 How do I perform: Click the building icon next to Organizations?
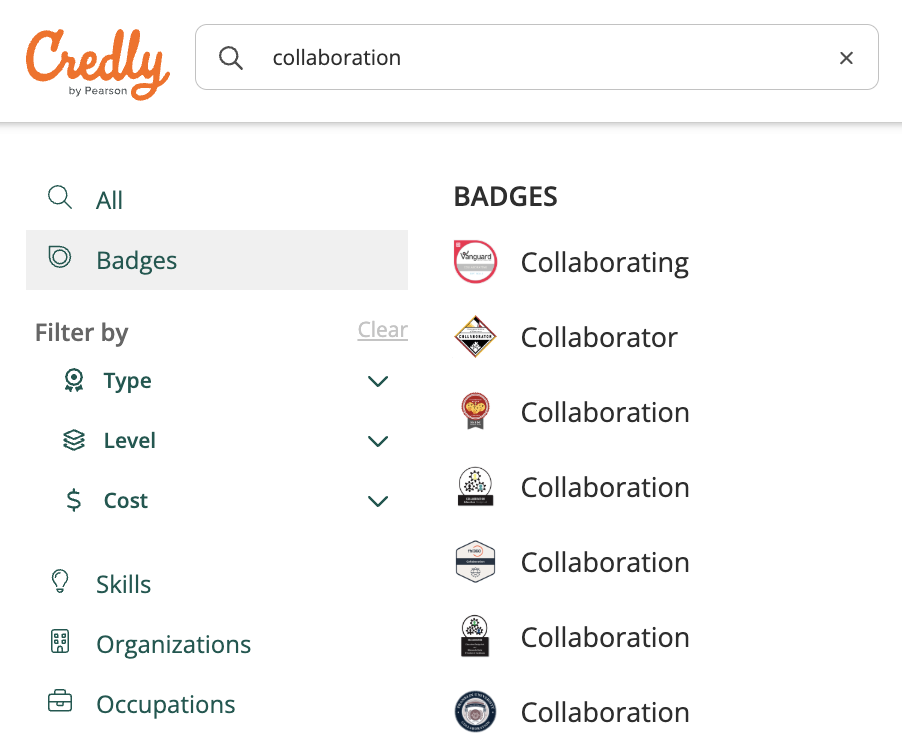[60, 643]
